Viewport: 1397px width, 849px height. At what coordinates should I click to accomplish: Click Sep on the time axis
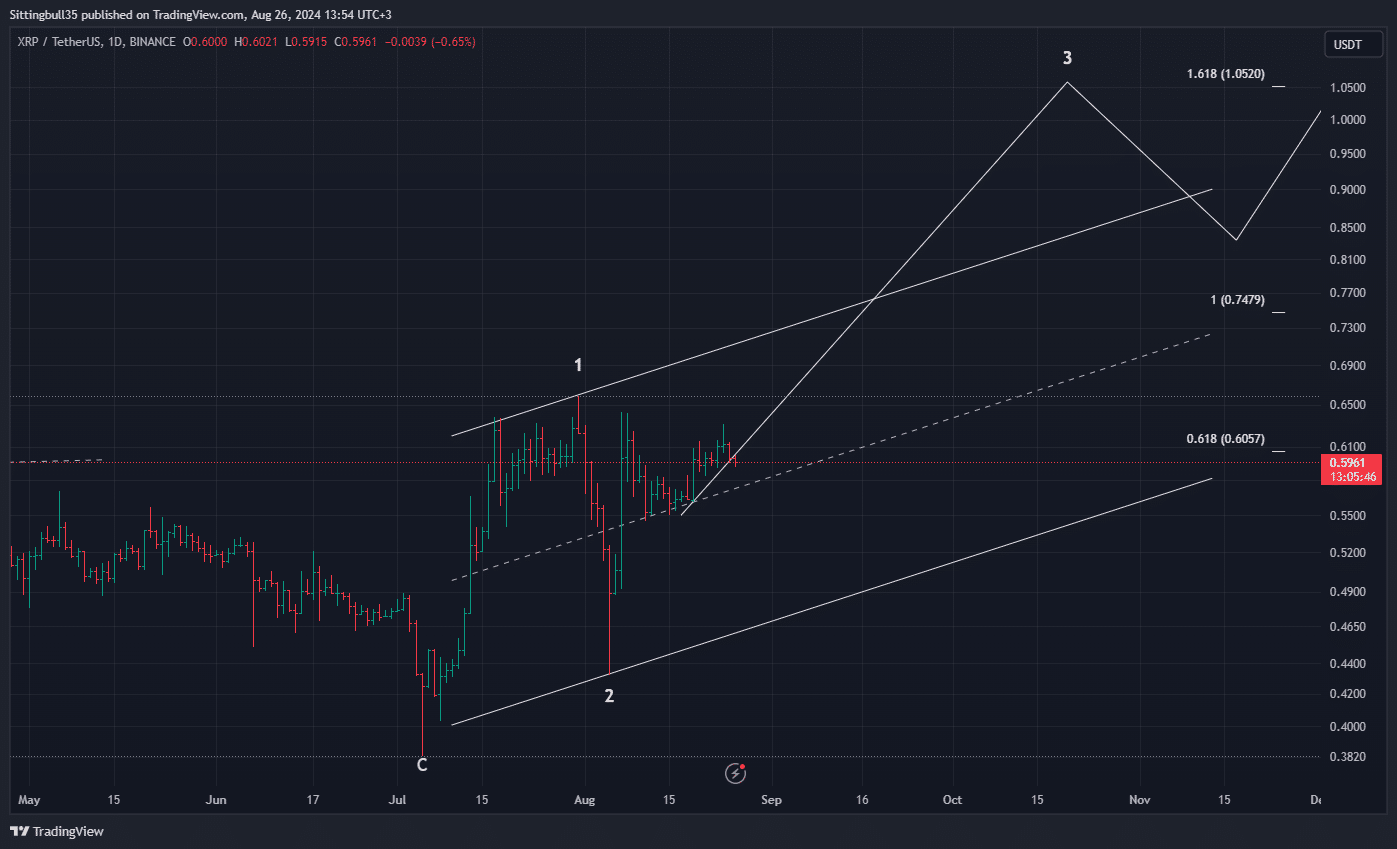coord(770,800)
